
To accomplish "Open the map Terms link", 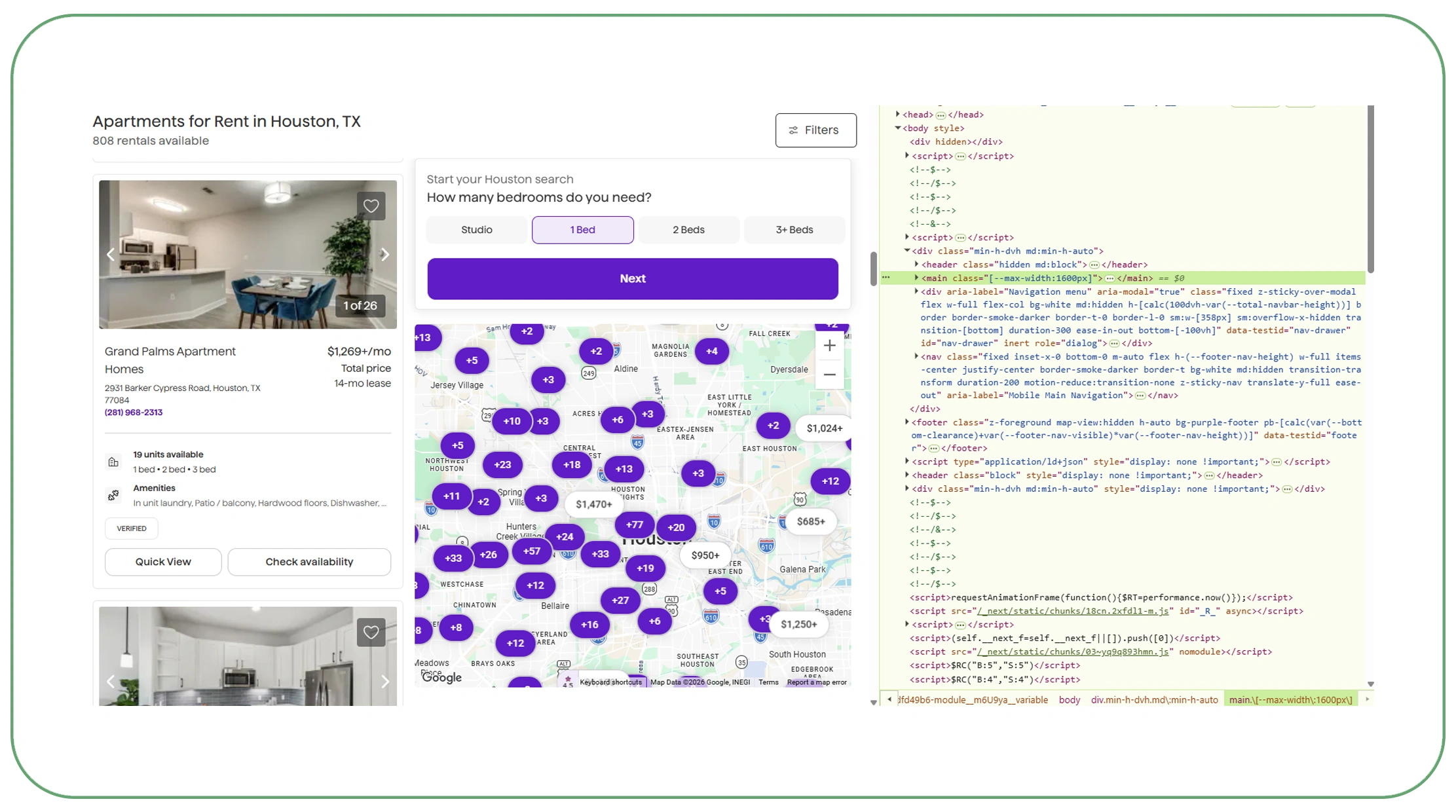I will click(768, 682).
